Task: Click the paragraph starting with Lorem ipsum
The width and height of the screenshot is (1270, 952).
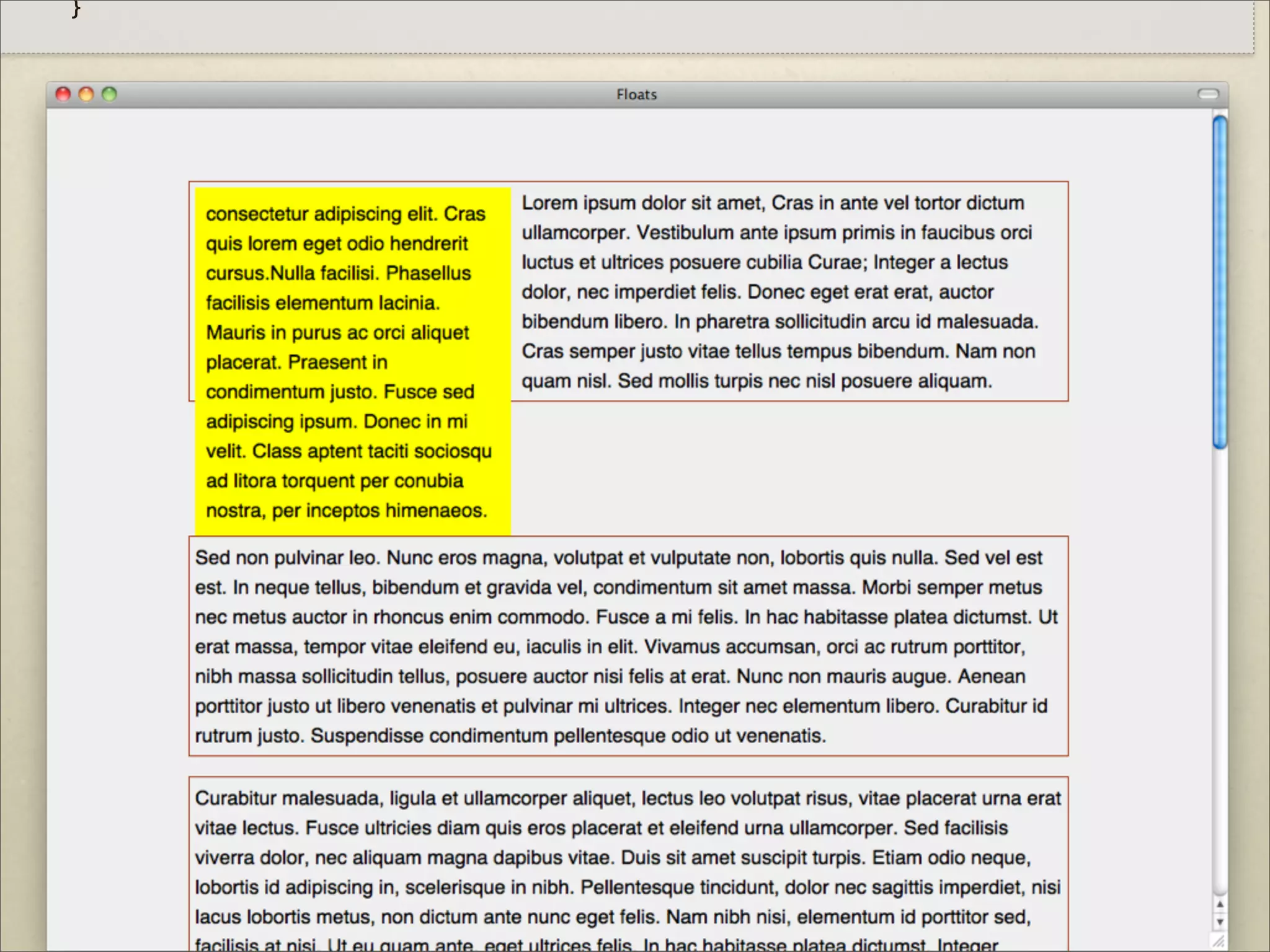Action: pyautogui.click(x=778, y=291)
